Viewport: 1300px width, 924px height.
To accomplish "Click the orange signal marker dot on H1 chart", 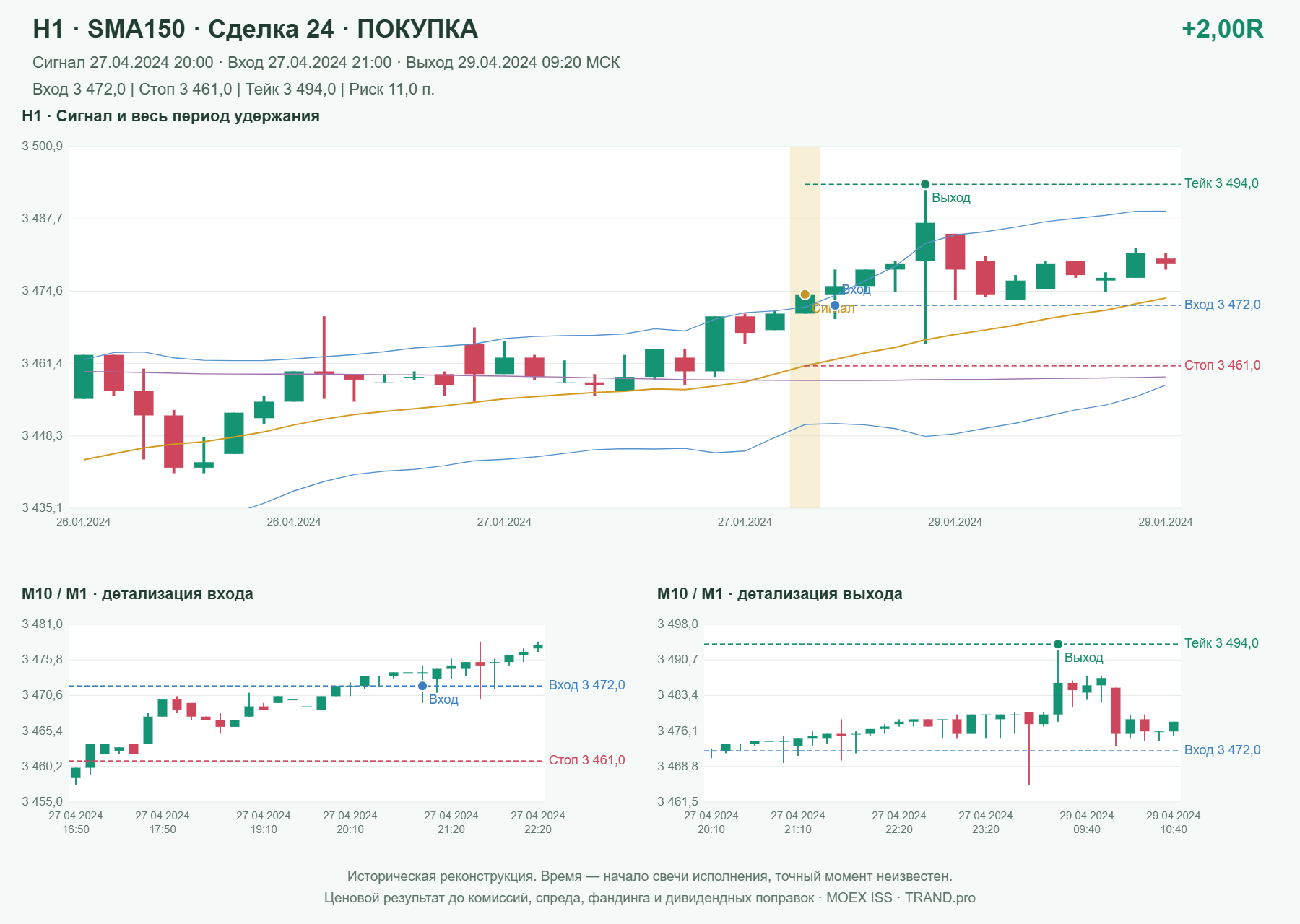I will tap(805, 295).
